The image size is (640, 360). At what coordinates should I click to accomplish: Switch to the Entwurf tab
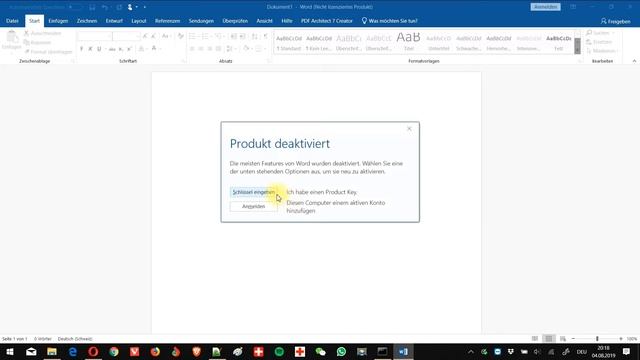(x=114, y=21)
